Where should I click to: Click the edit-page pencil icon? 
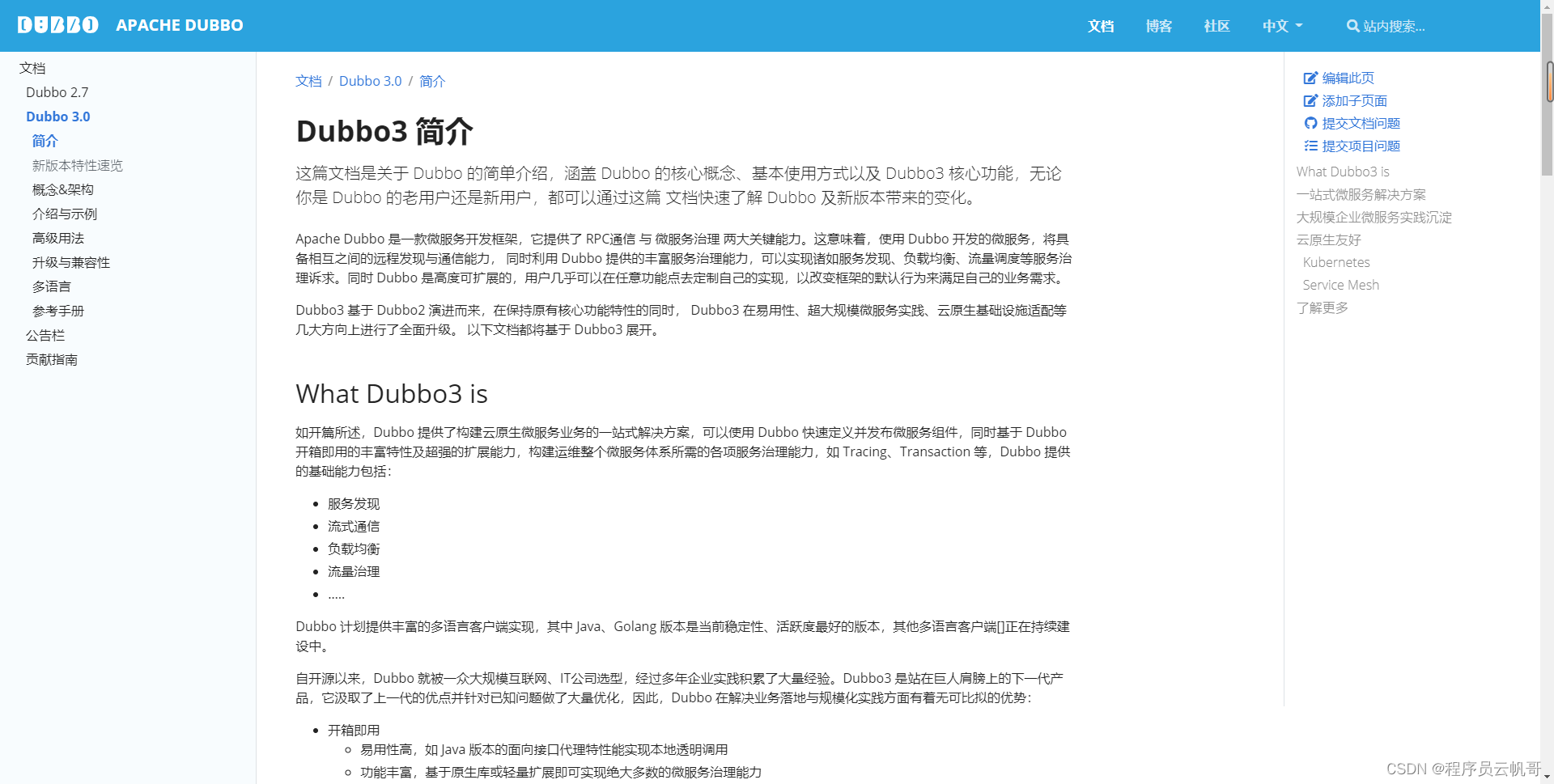click(1310, 78)
